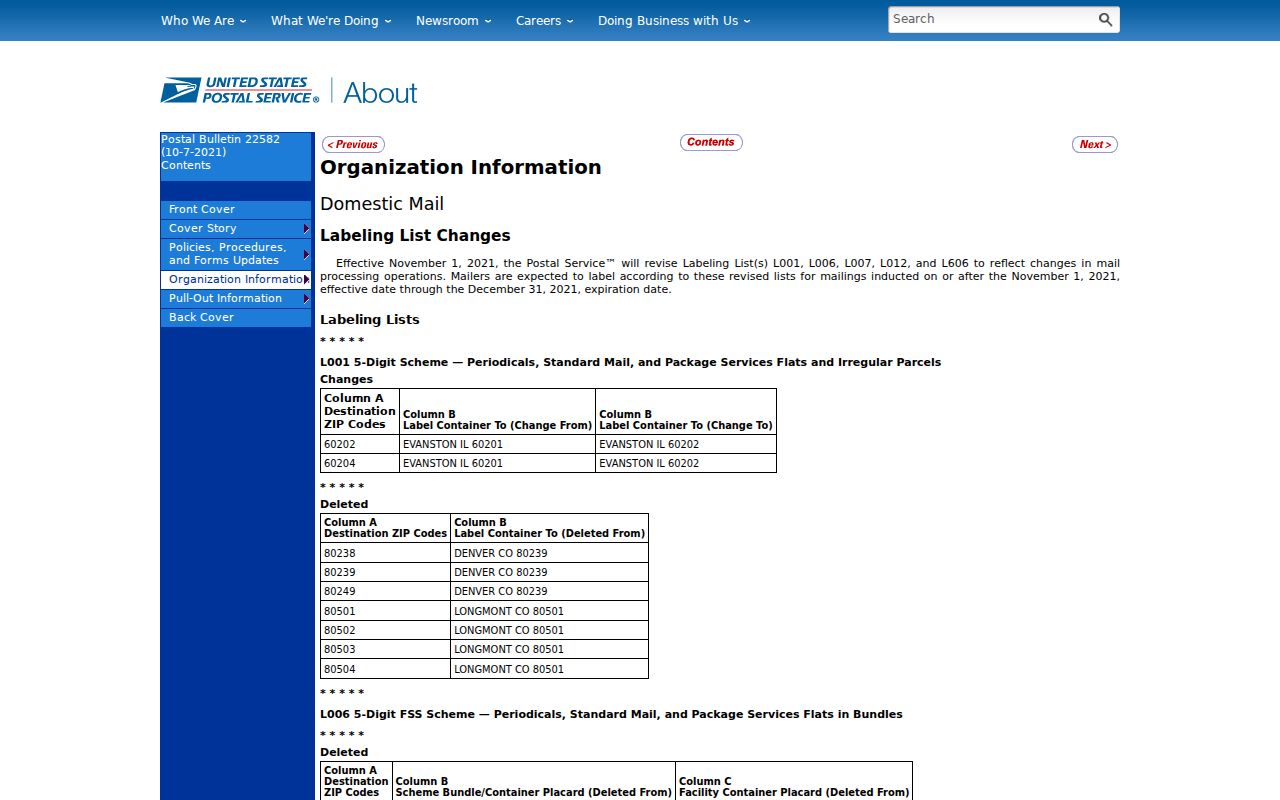Click the About header link
This screenshot has width=1280, height=800.
coord(380,93)
